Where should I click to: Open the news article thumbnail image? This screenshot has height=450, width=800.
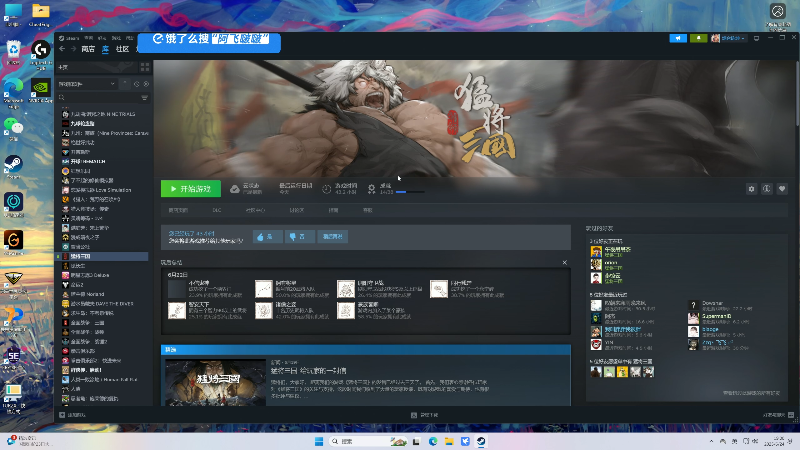click(215, 383)
